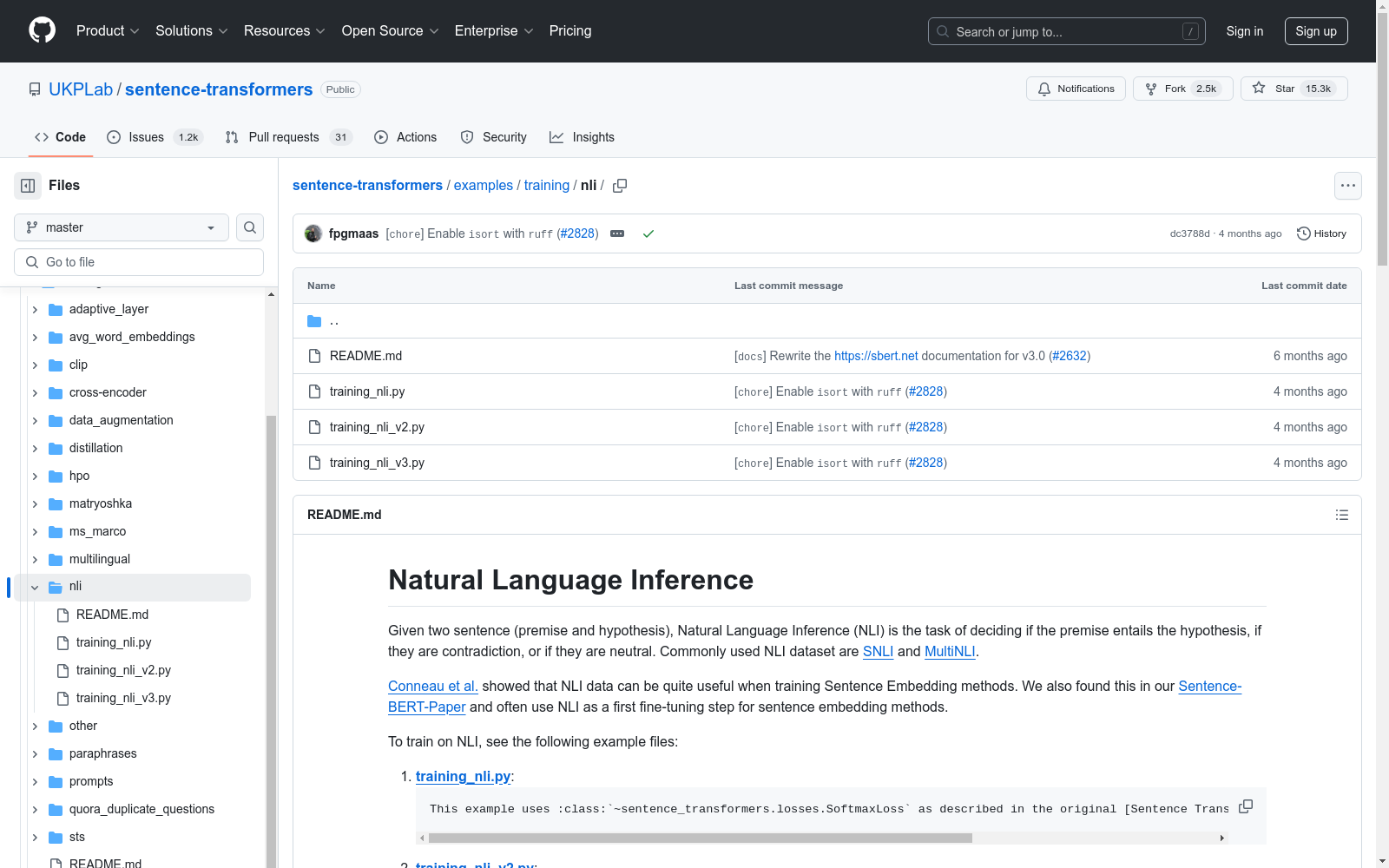Expand the data_augmentation folder chevron
The height and width of the screenshot is (868, 1389).
[x=35, y=420]
